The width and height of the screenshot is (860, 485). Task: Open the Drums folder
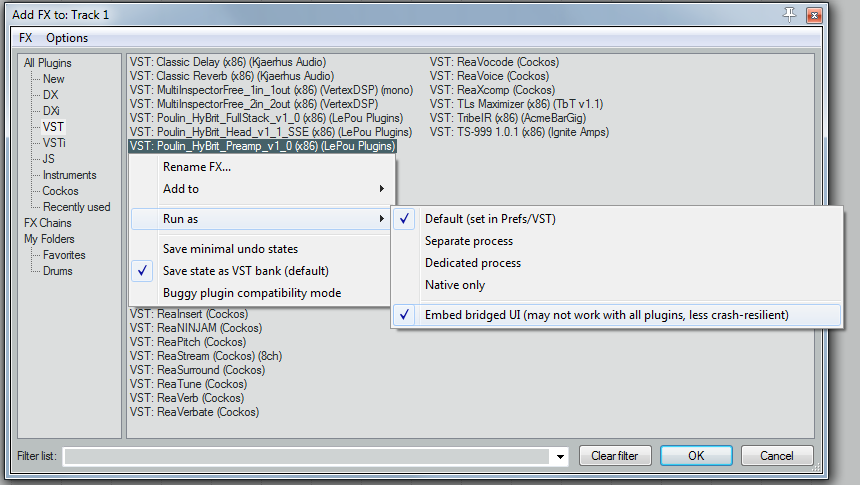click(58, 271)
